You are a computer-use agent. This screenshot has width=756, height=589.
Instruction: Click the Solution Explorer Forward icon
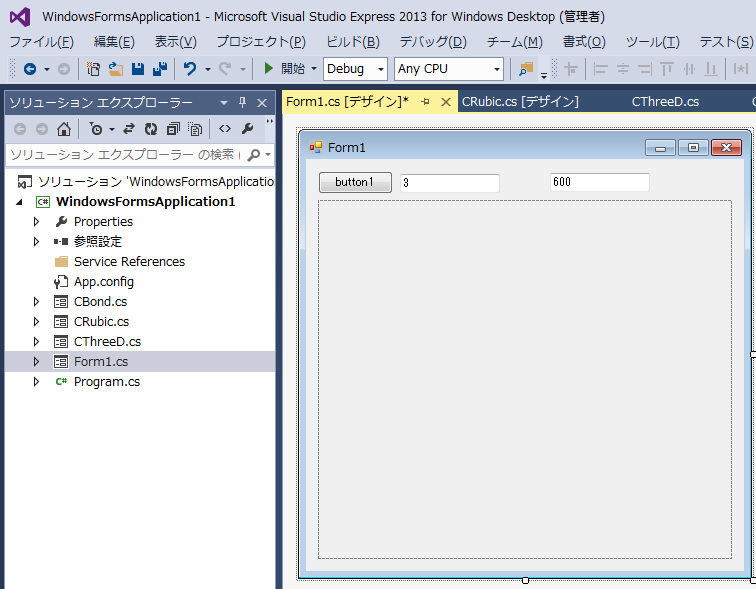(x=42, y=129)
